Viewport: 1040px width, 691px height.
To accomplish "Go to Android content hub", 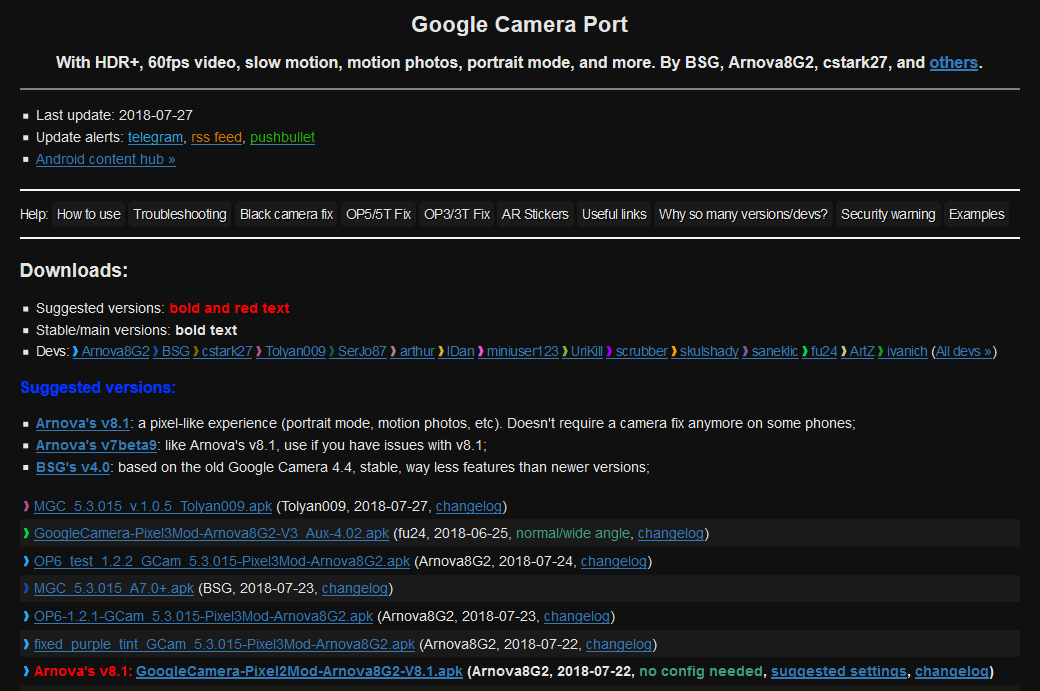I will 105,159.
